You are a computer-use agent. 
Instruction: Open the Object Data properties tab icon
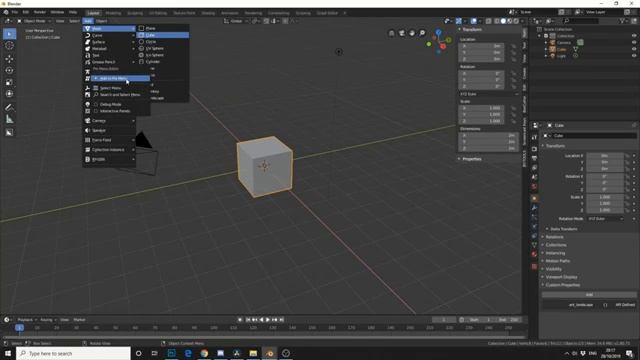534,245
